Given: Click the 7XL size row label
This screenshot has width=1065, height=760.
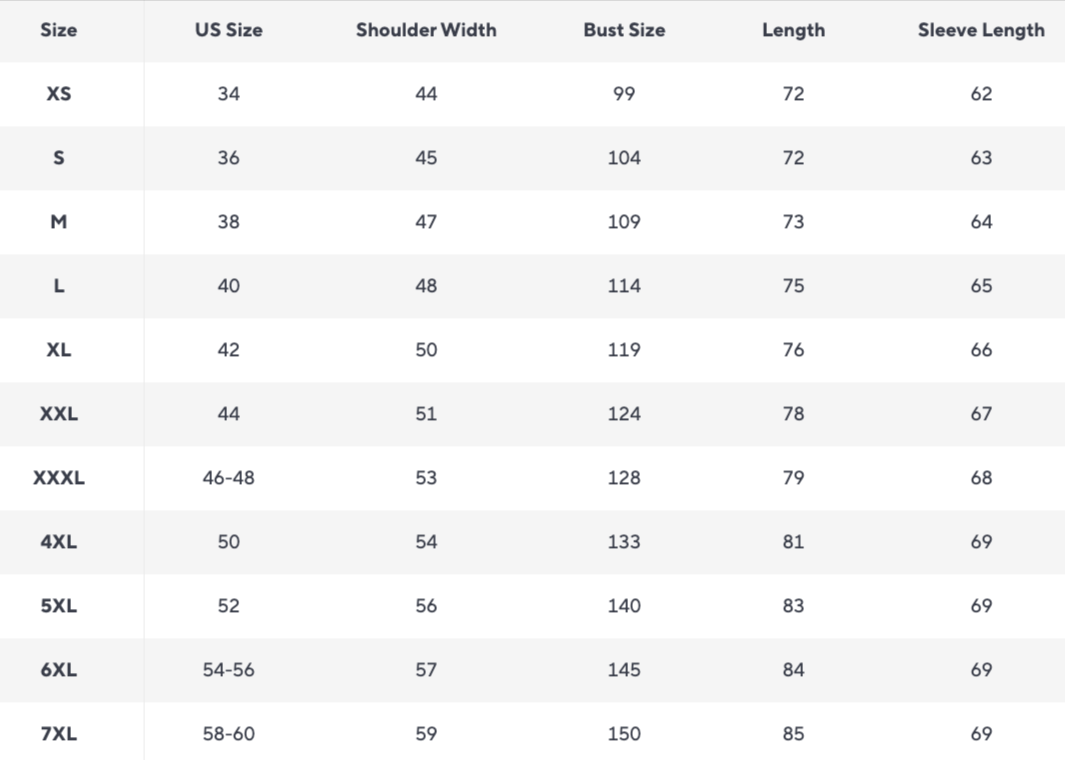Looking at the screenshot, I should pyautogui.click(x=58, y=734).
